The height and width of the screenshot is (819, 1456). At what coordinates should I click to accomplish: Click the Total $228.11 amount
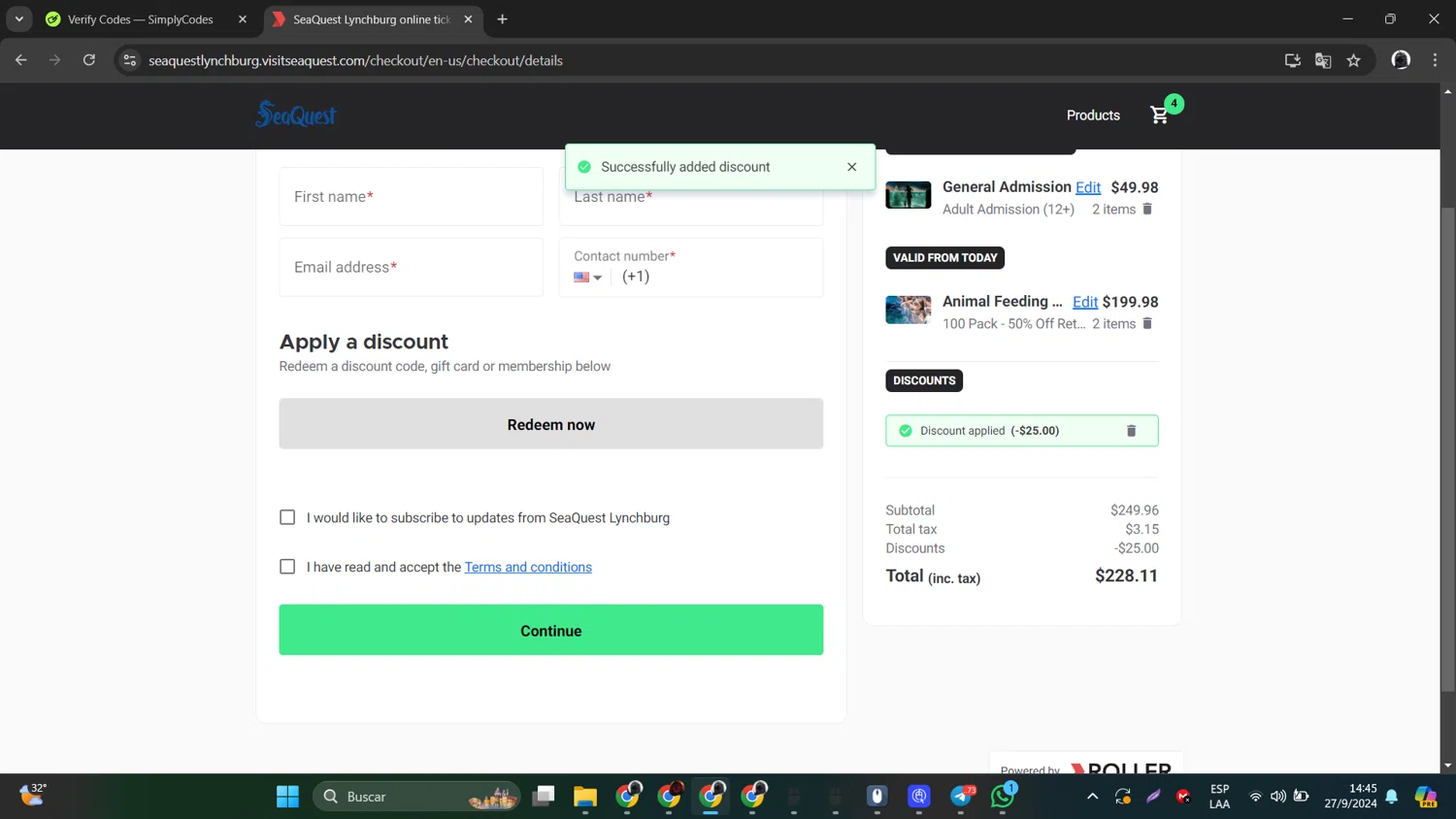click(1126, 576)
